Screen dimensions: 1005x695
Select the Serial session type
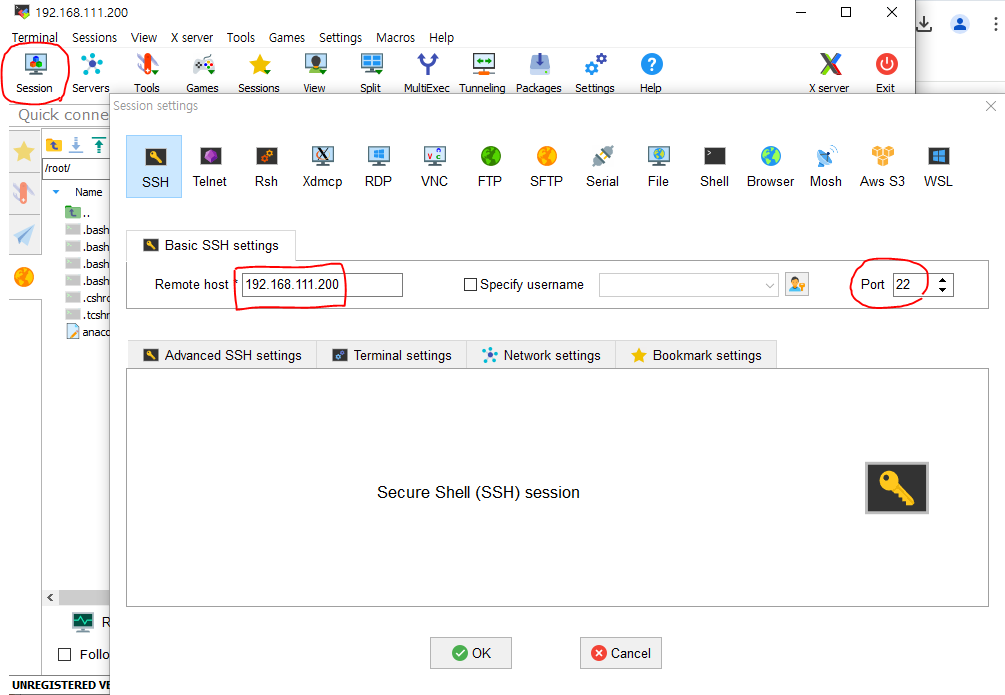(x=602, y=166)
